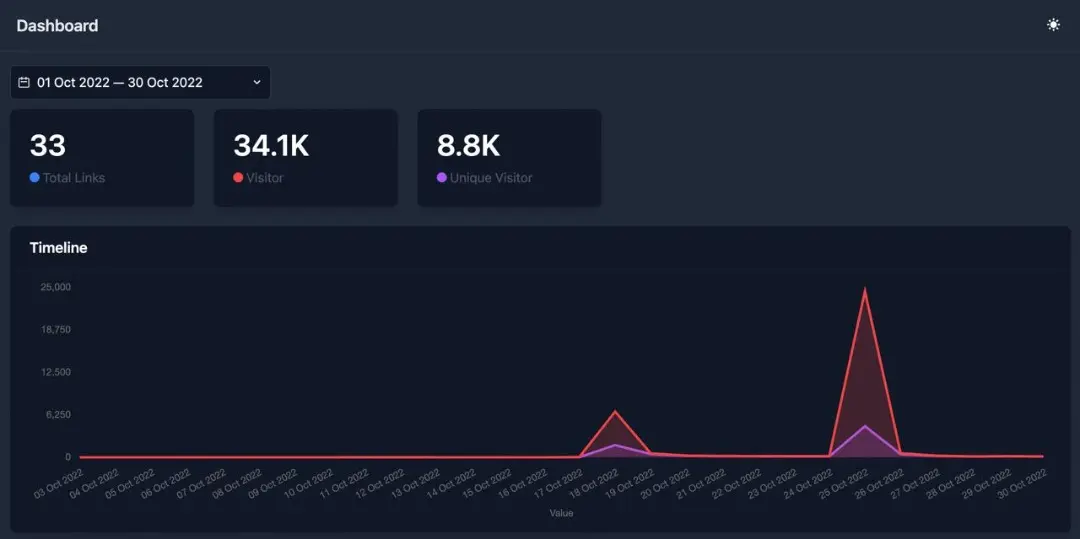The width and height of the screenshot is (1080, 539).
Task: Toggle light mode with the sun icon
Action: pyautogui.click(x=1053, y=25)
